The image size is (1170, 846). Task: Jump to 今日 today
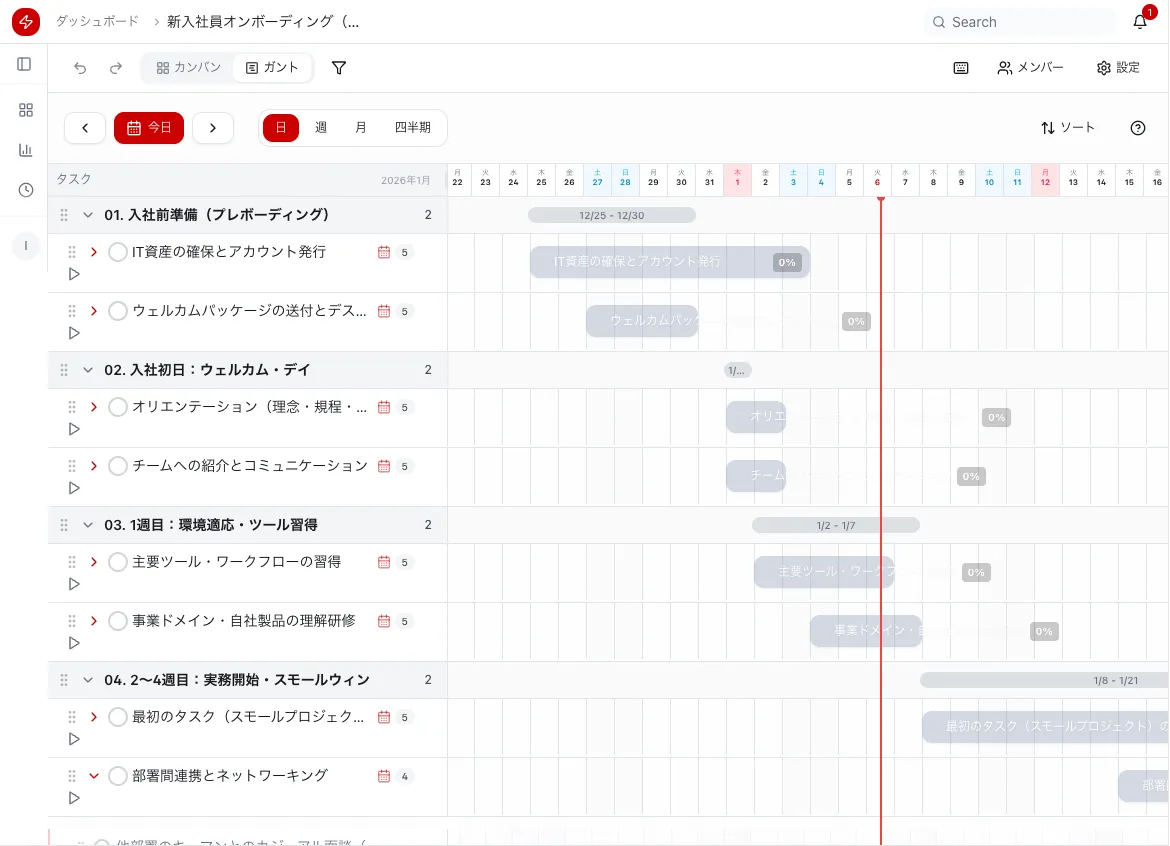(149, 128)
